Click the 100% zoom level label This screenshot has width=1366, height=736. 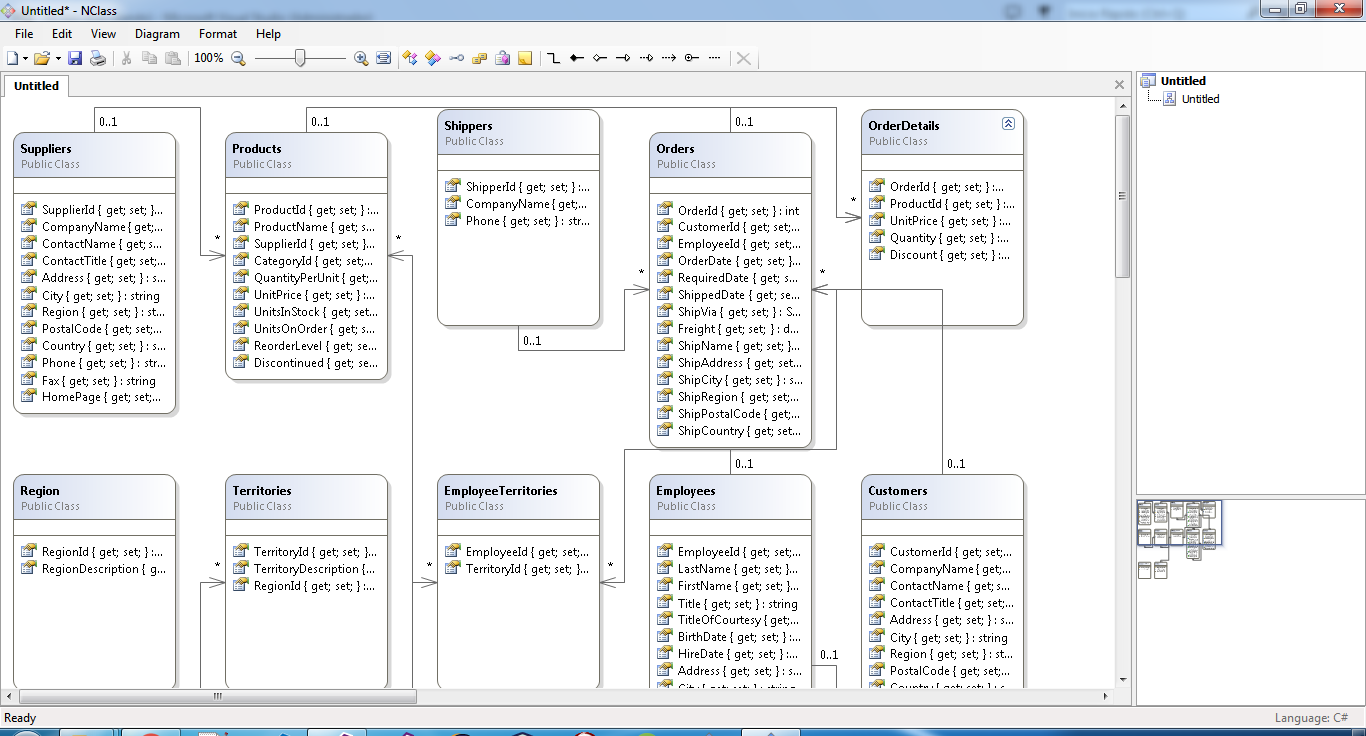(x=208, y=58)
